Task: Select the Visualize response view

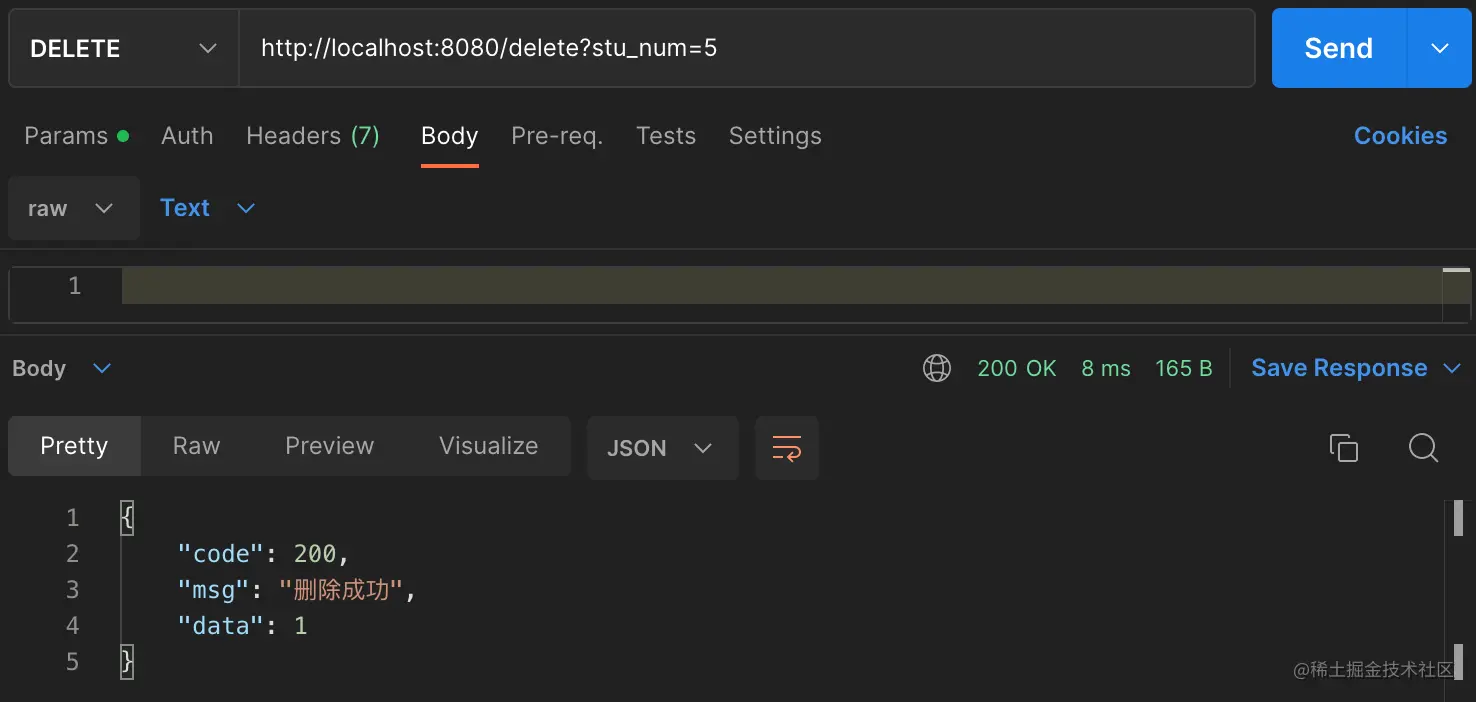Action: (488, 446)
